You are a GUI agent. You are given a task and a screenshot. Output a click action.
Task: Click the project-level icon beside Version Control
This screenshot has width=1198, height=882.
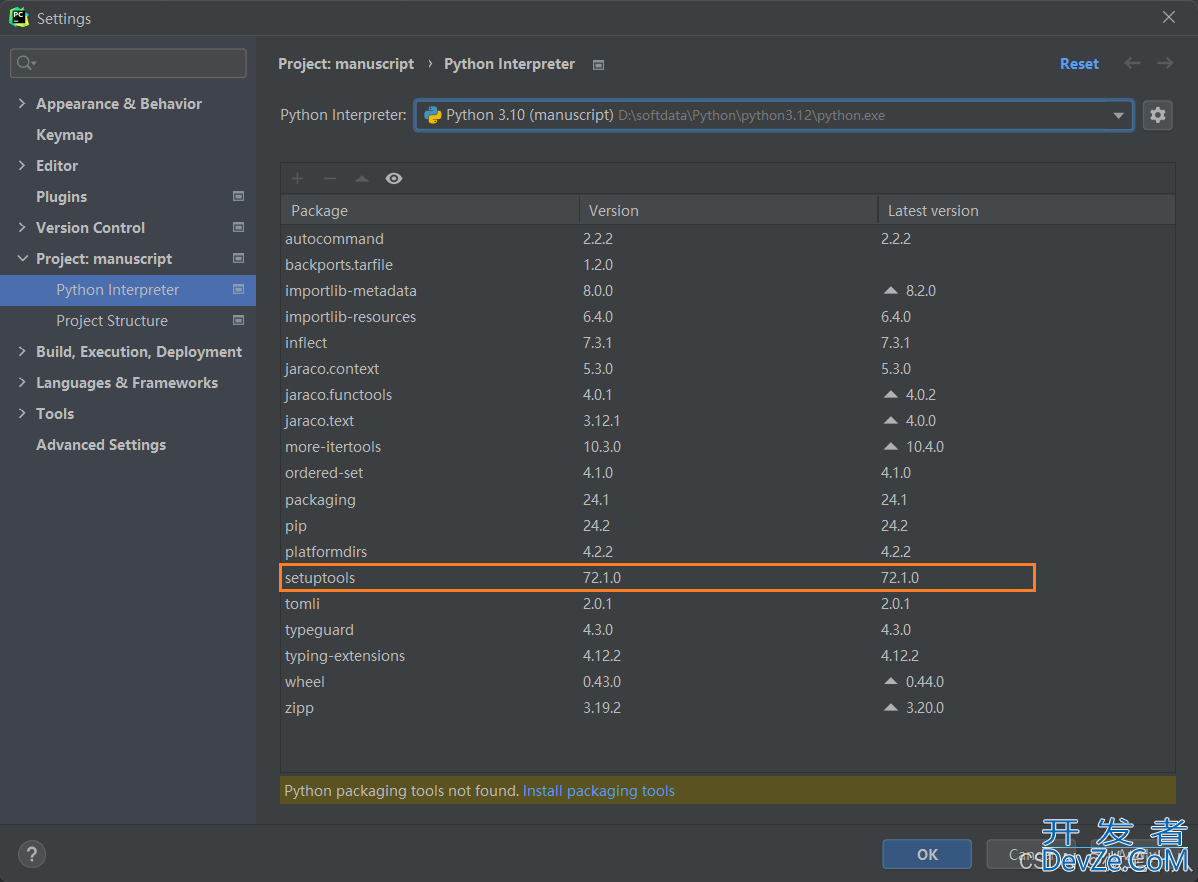238,228
